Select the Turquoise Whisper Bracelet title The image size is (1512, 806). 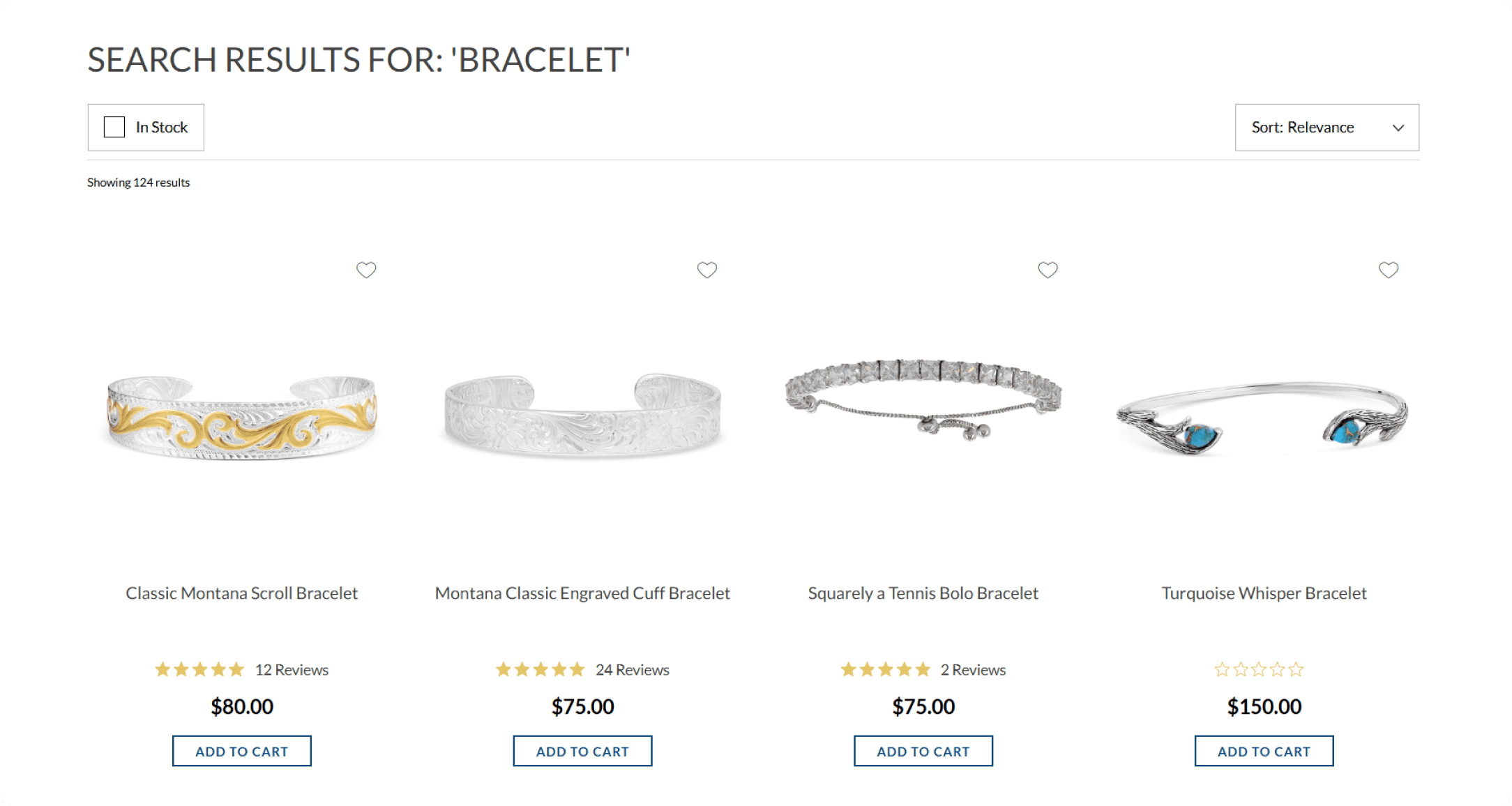(1264, 593)
